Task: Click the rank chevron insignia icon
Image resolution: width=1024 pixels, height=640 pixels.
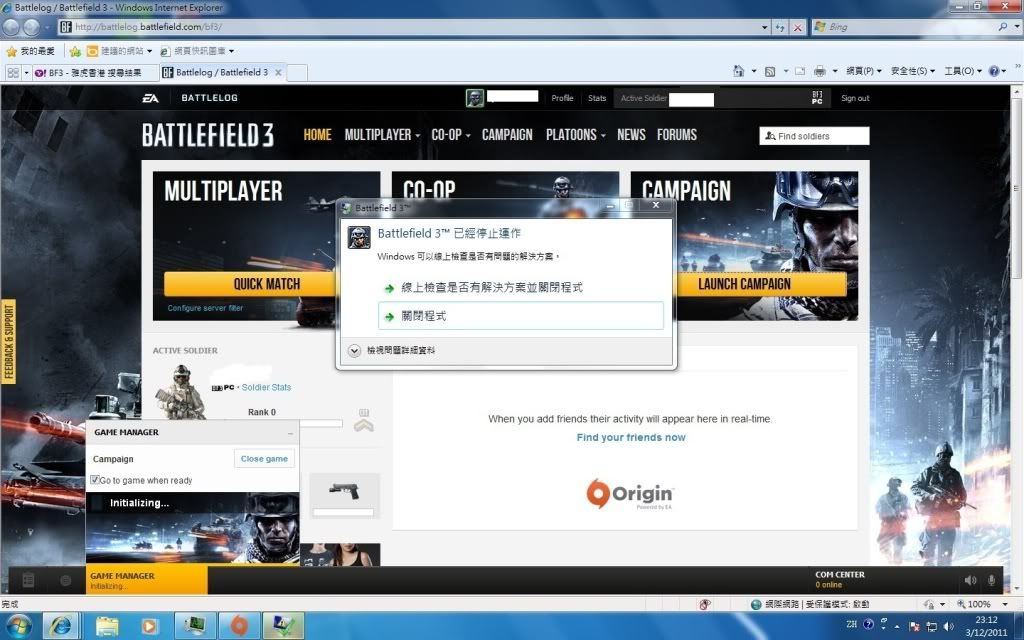Action: tap(364, 420)
